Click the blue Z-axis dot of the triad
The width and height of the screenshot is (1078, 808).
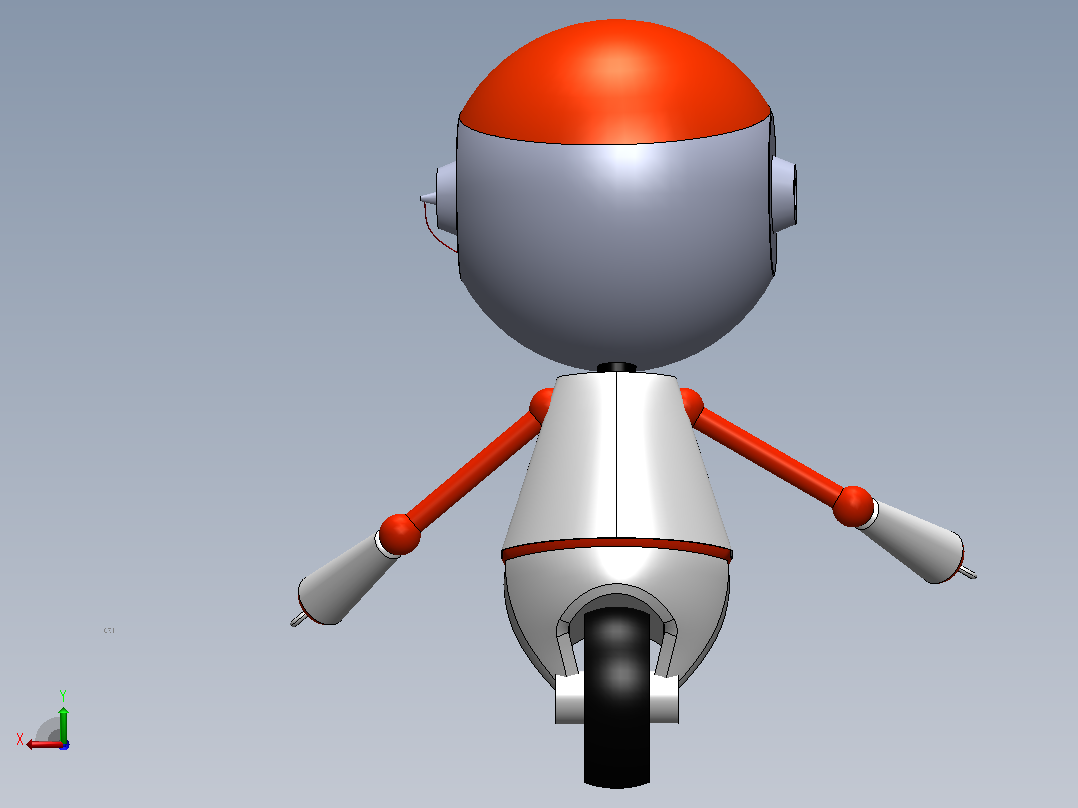click(x=64, y=745)
